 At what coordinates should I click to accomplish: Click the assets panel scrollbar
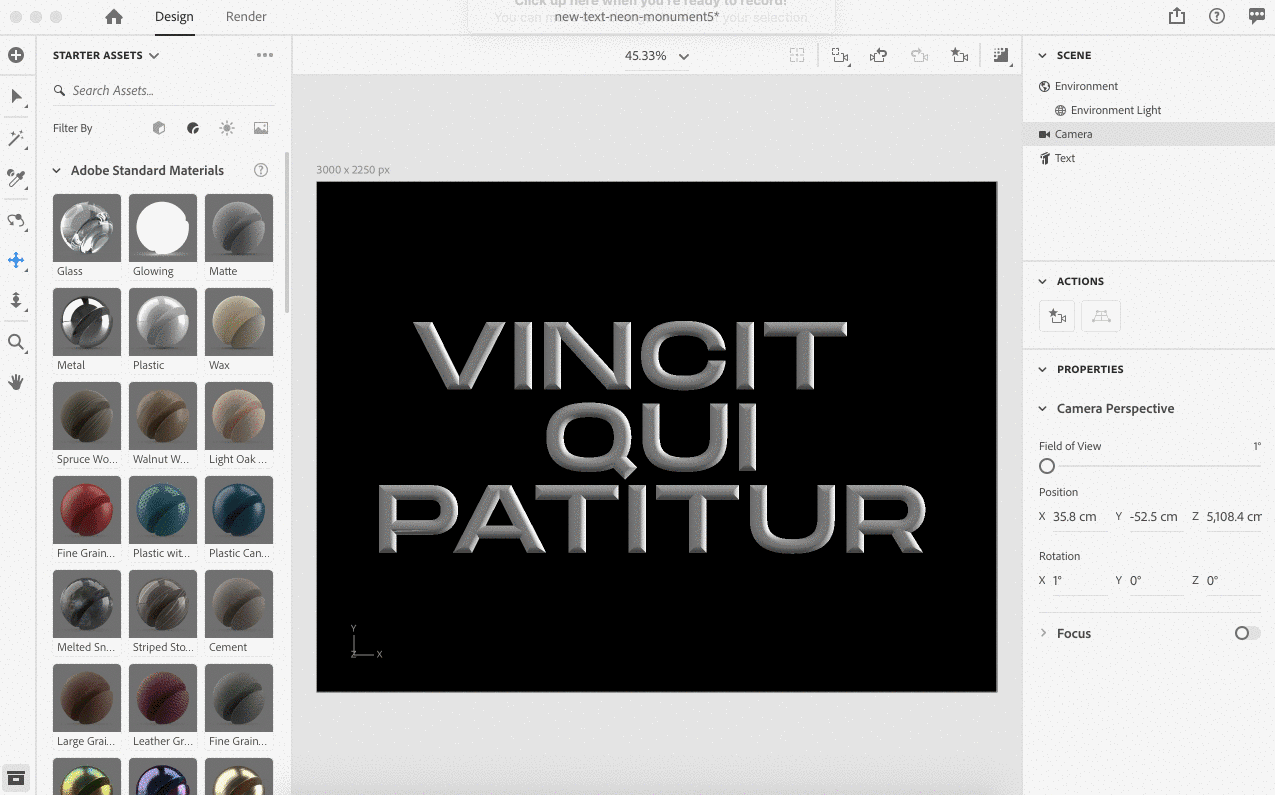click(288, 232)
